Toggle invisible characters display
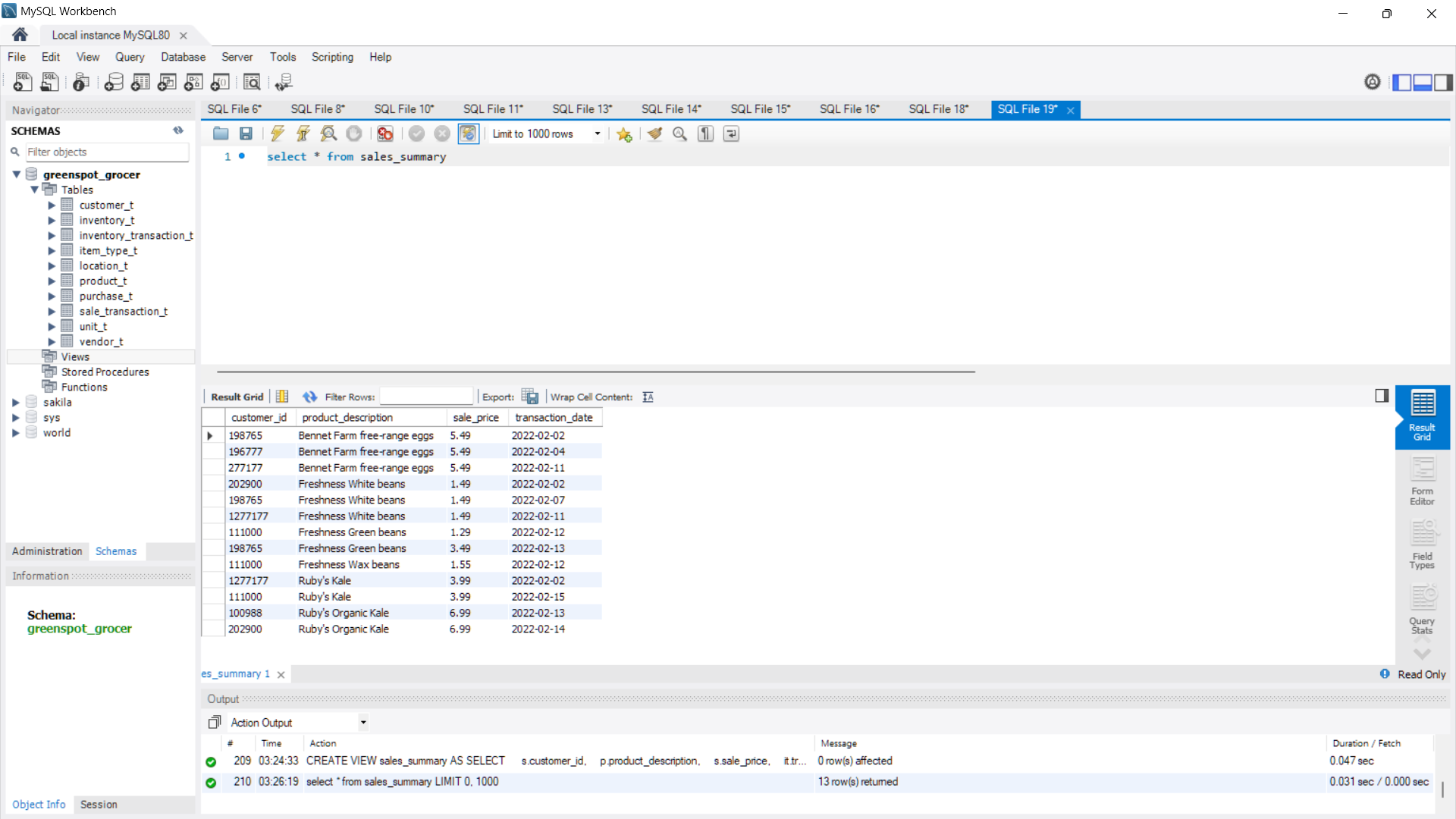 pos(706,133)
